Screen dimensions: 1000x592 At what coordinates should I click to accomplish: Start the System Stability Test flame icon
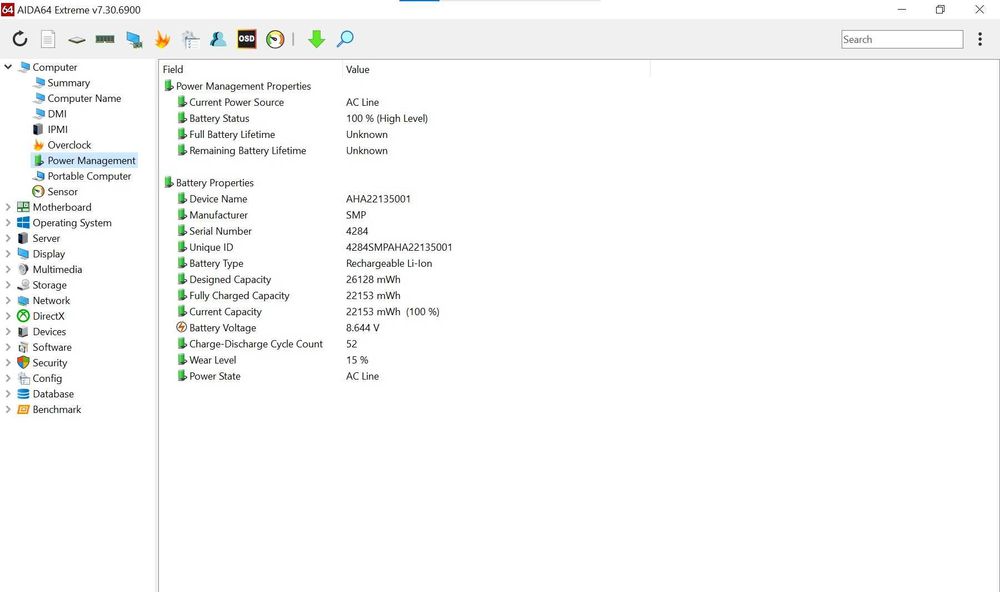(162, 40)
